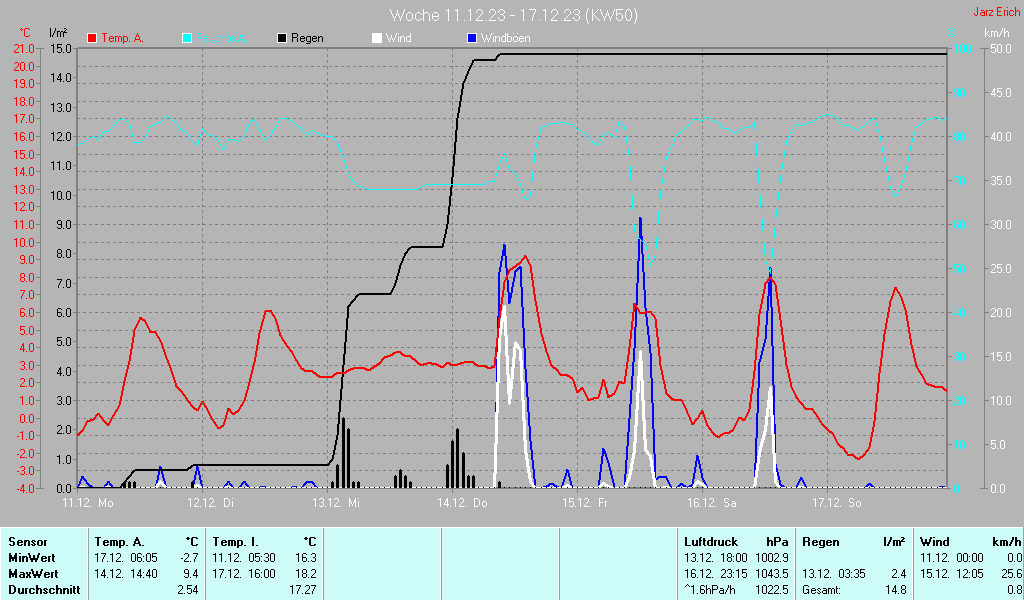Click the '1043.5' maximum pressure value
This screenshot has height=600, width=1024.
(x=772, y=574)
